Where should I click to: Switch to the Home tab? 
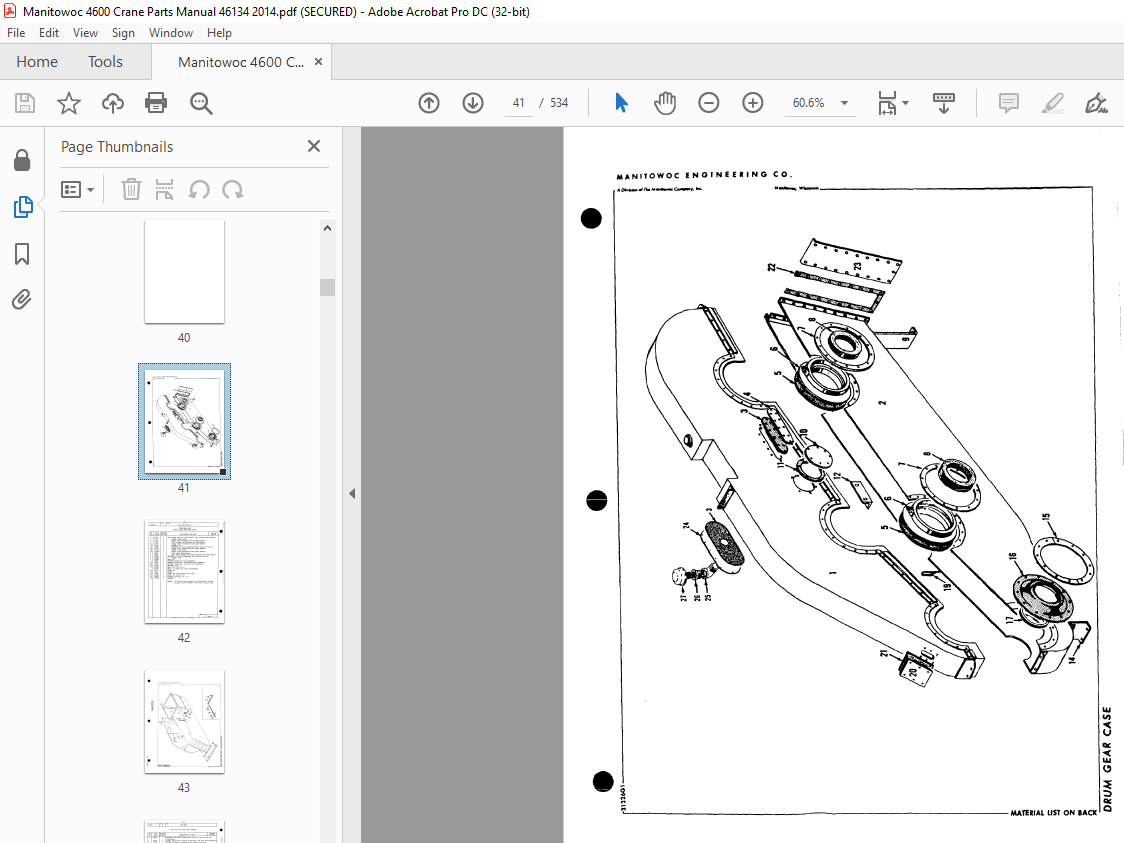tap(37, 62)
